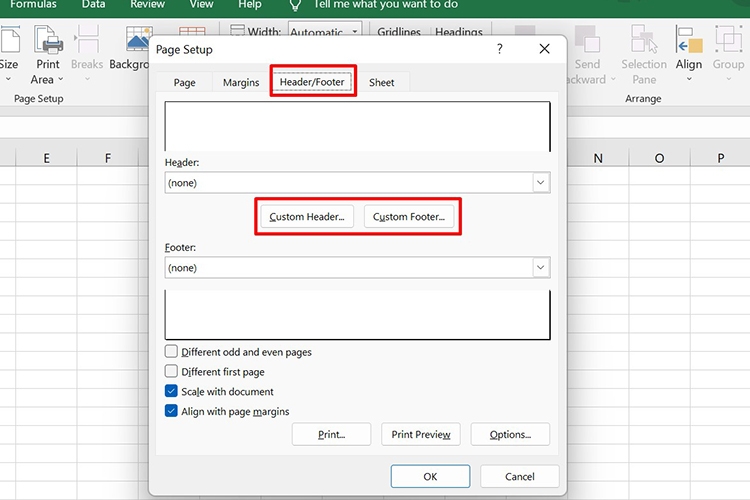Open the Header dropdown list

click(540, 183)
